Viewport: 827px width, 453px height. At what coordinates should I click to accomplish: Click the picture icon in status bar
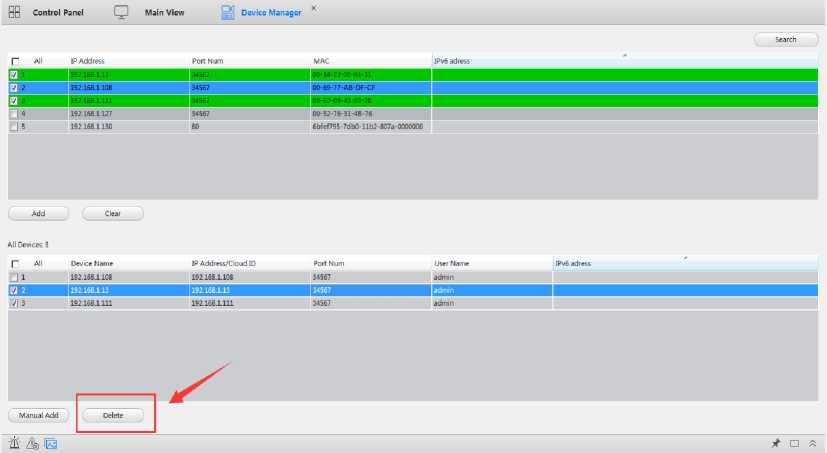tap(50, 443)
